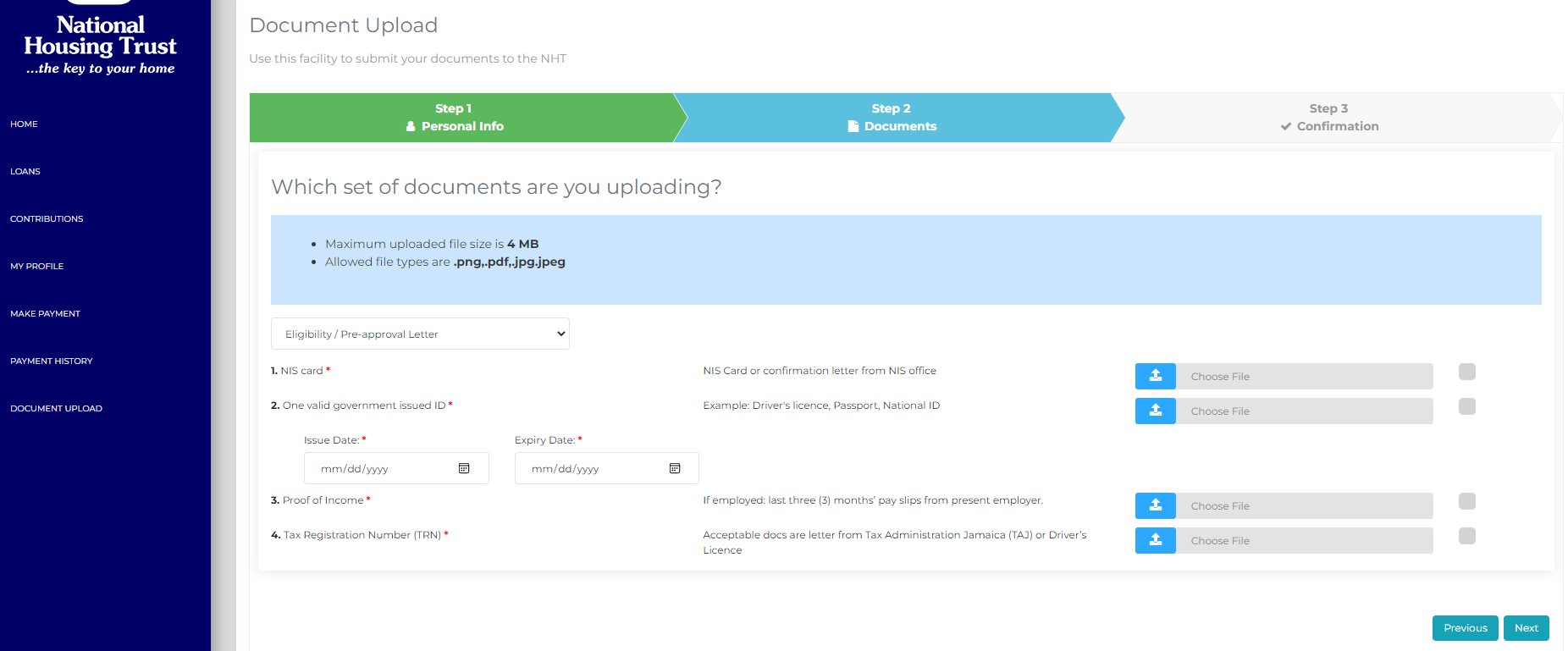
Task: Go to Step 1 Personal Info
Action: pyautogui.click(x=455, y=118)
